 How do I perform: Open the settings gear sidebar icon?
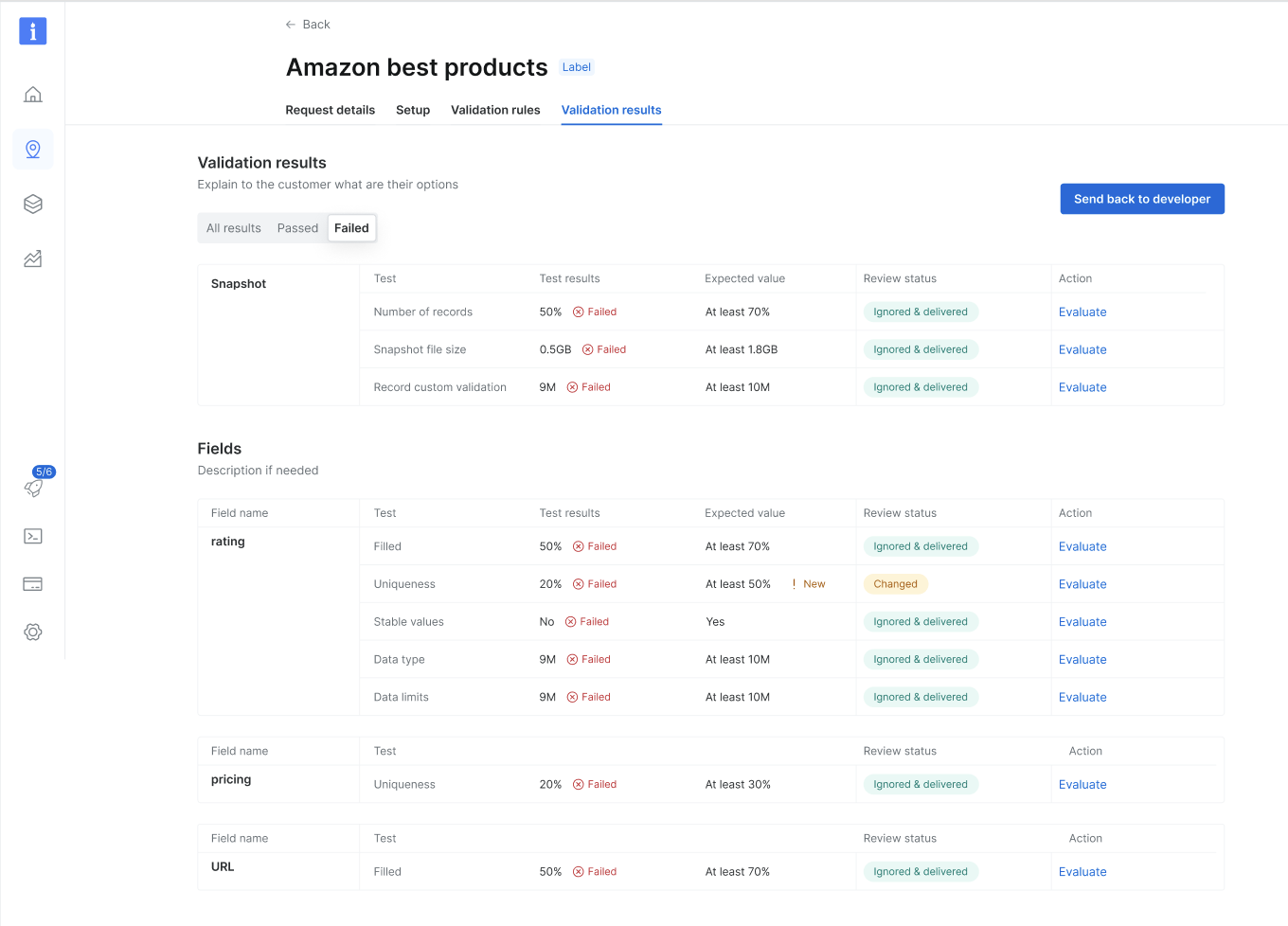[x=33, y=632]
